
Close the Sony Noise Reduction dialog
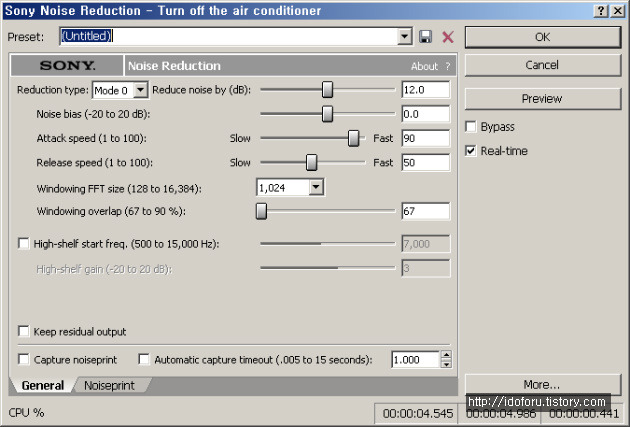[x=618, y=11]
